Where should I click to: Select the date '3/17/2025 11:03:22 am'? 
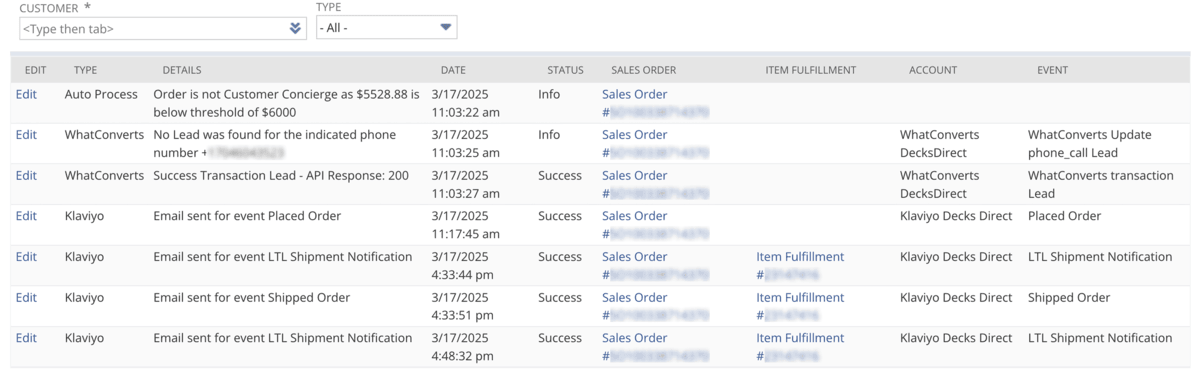coord(465,103)
